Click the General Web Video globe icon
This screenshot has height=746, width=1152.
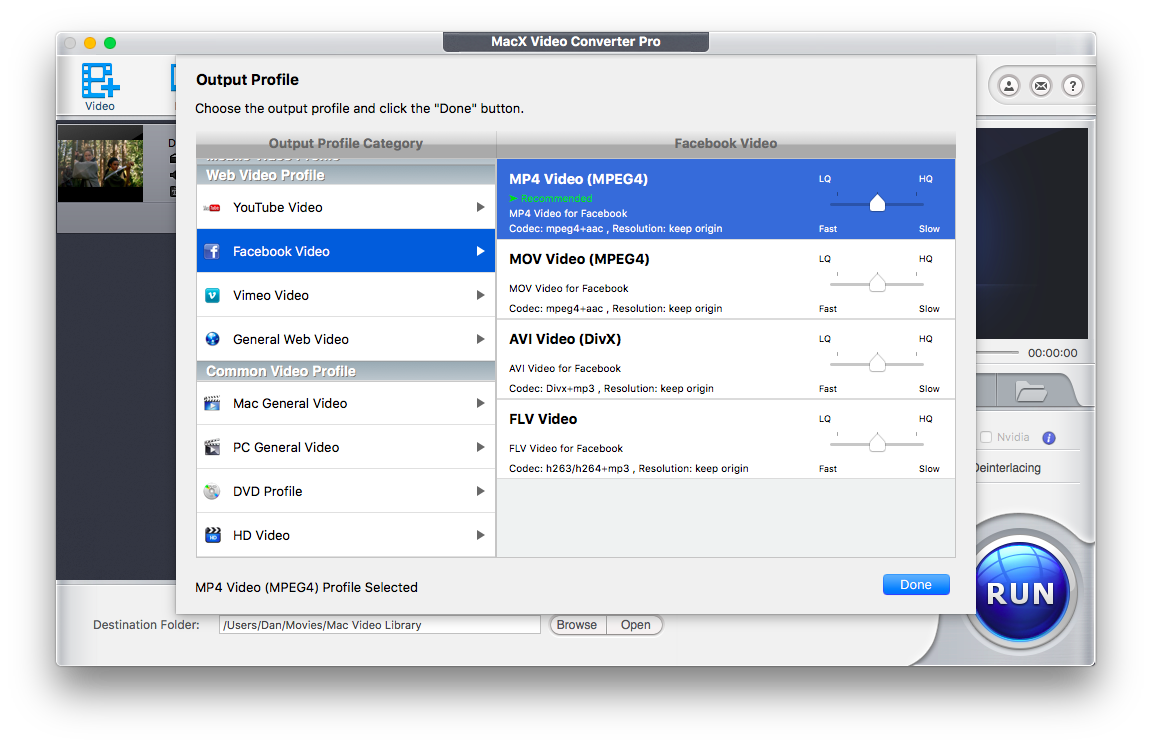click(x=212, y=339)
